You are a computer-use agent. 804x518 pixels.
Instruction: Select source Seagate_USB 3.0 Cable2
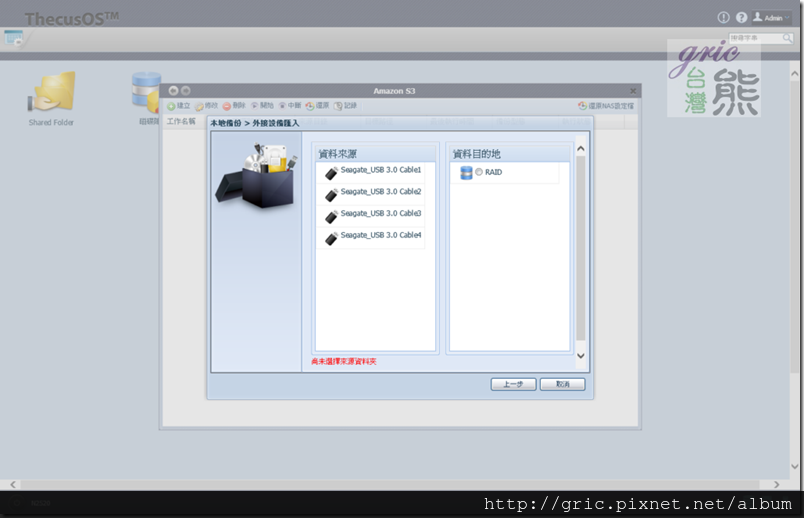(x=370, y=194)
